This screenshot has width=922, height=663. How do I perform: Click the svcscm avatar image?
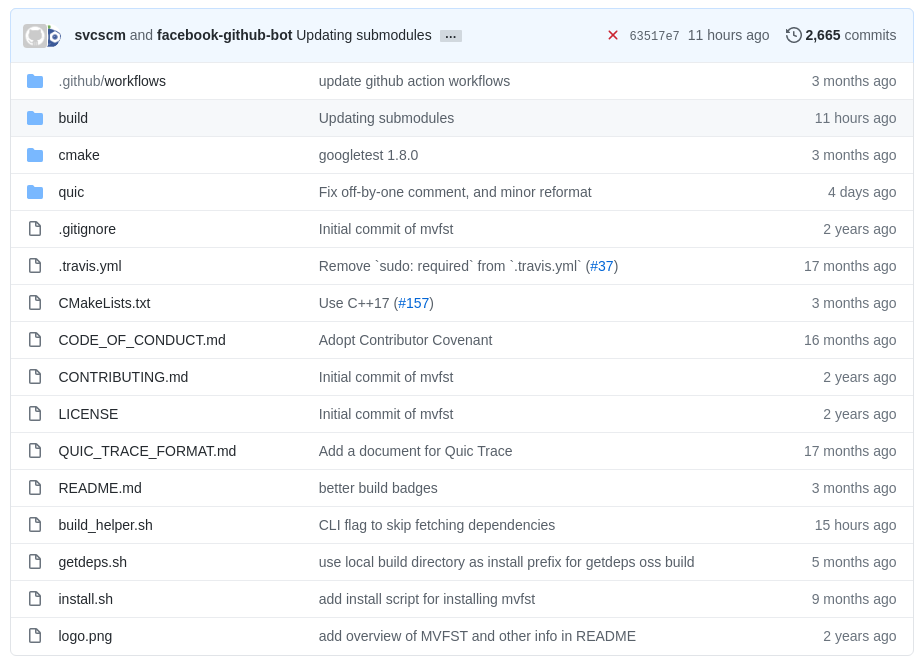click(33, 34)
